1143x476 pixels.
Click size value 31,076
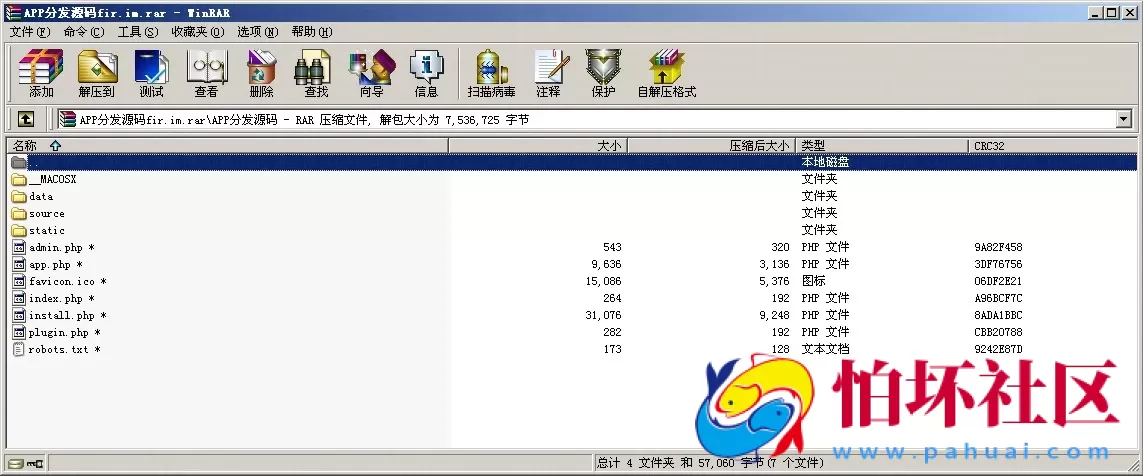603,316
